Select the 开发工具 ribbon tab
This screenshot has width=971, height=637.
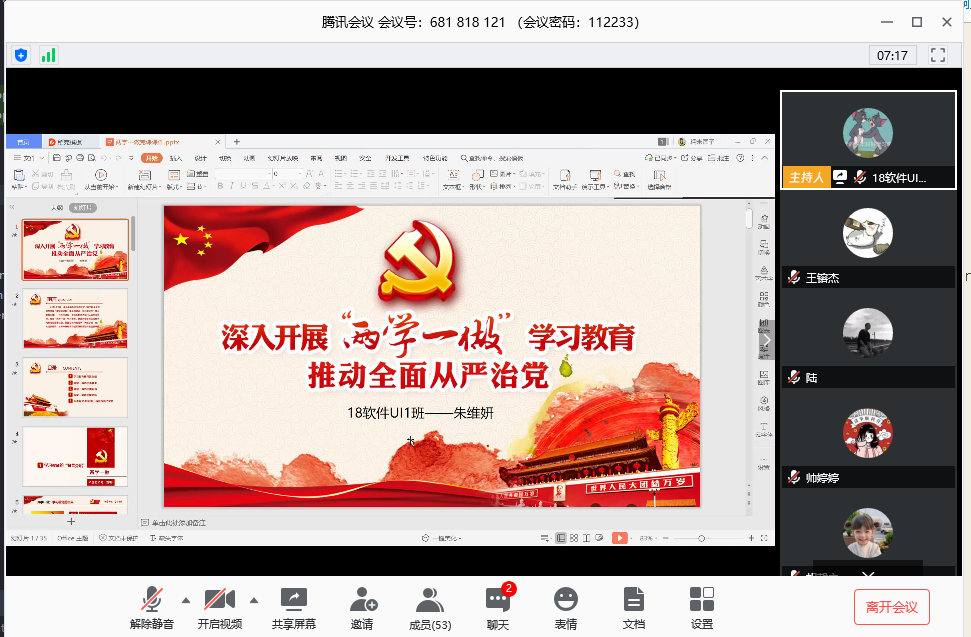pyautogui.click(x=398, y=158)
